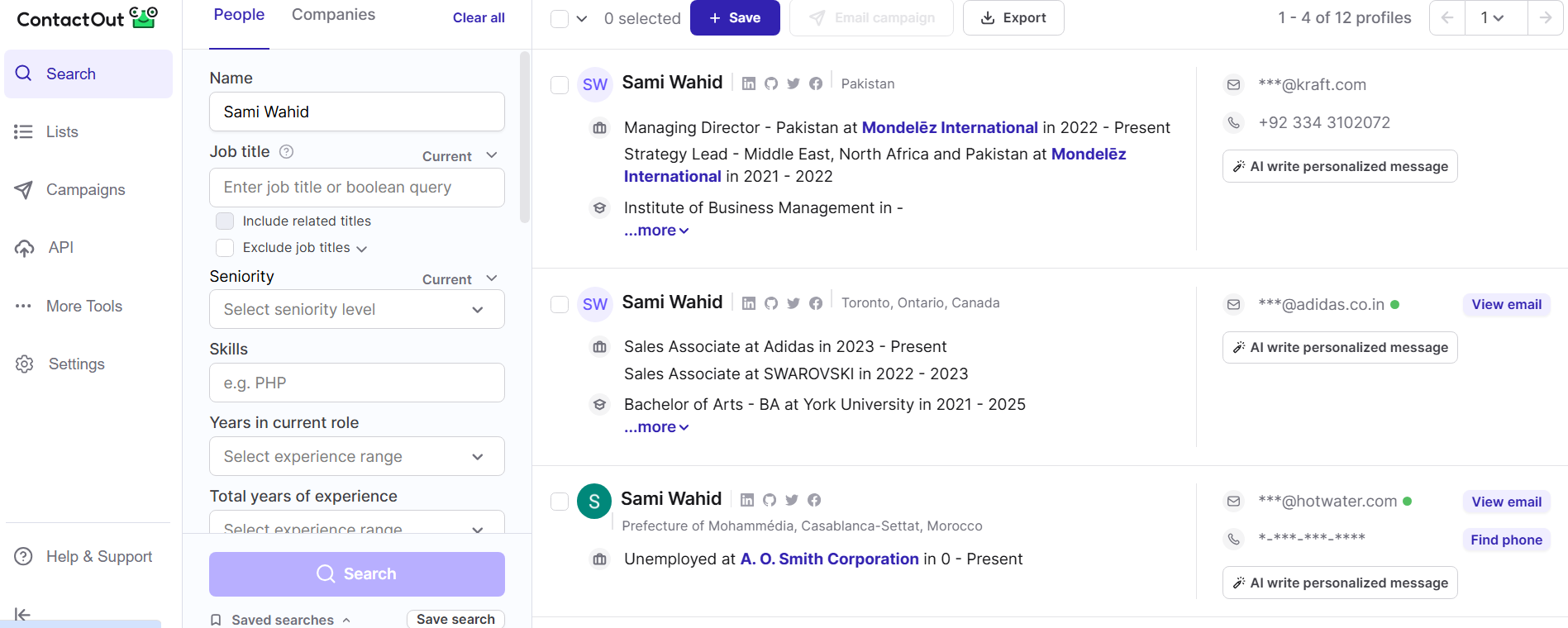Viewport: 1568px width, 628px height.
Task: Expand Exclude job titles chevron
Action: pos(361,248)
